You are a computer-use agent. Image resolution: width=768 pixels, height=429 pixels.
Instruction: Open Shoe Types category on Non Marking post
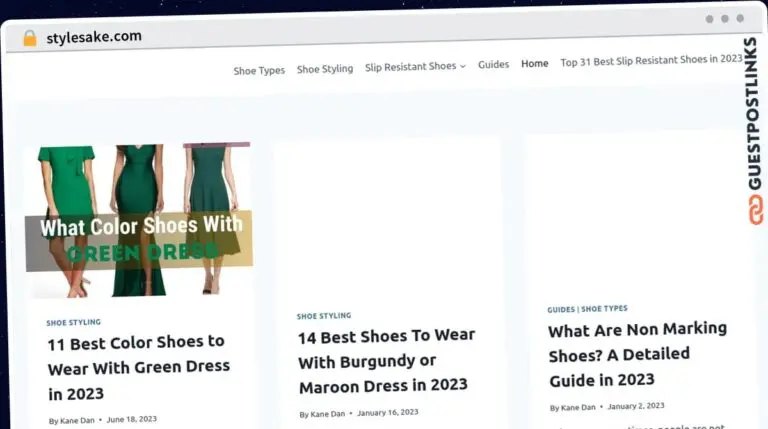pyautogui.click(x=604, y=309)
